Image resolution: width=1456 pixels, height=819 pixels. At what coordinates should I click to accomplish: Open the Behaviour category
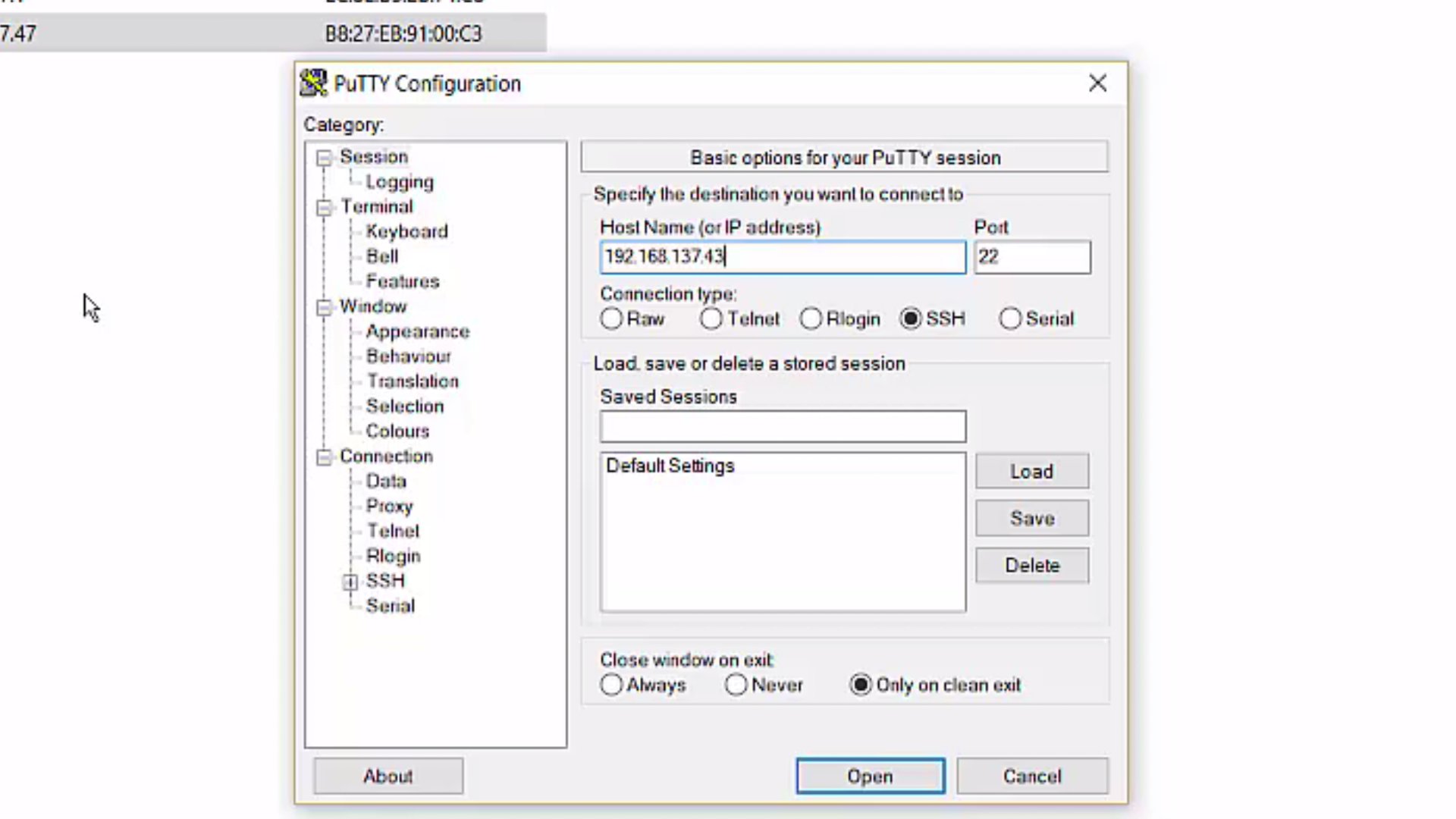pyautogui.click(x=409, y=356)
